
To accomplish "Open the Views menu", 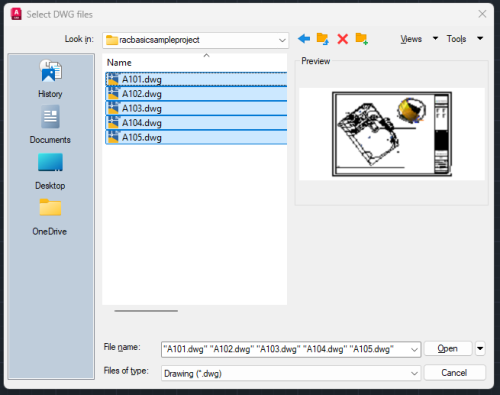I will (x=411, y=39).
